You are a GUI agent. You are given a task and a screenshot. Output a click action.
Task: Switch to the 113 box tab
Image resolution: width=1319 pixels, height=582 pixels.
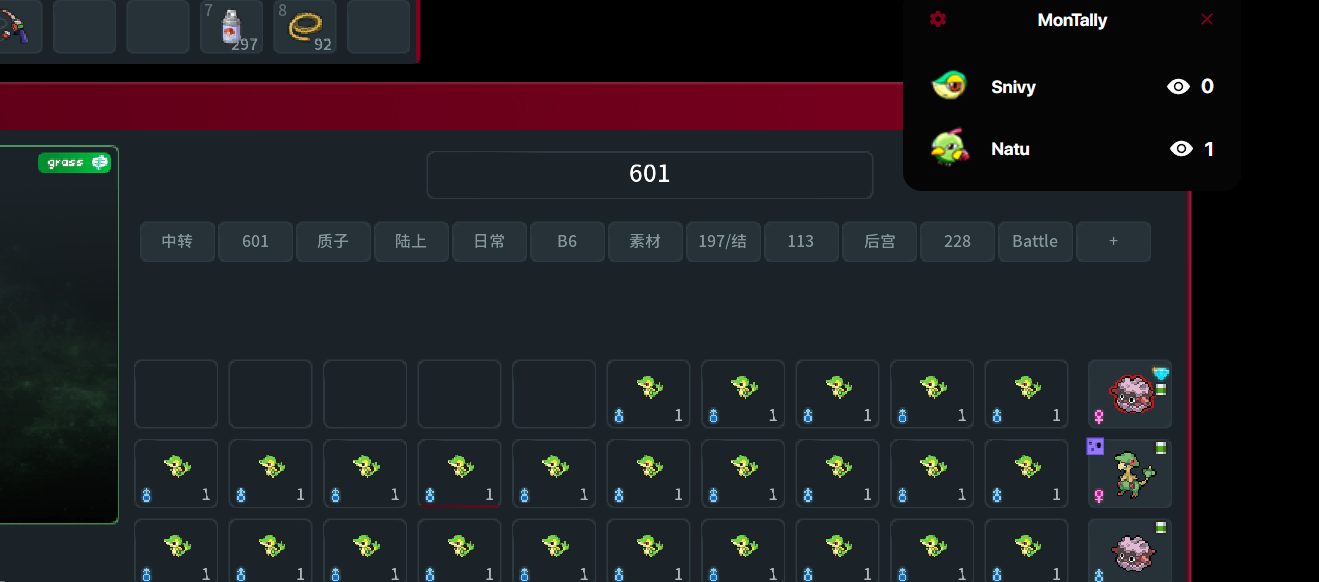point(801,242)
